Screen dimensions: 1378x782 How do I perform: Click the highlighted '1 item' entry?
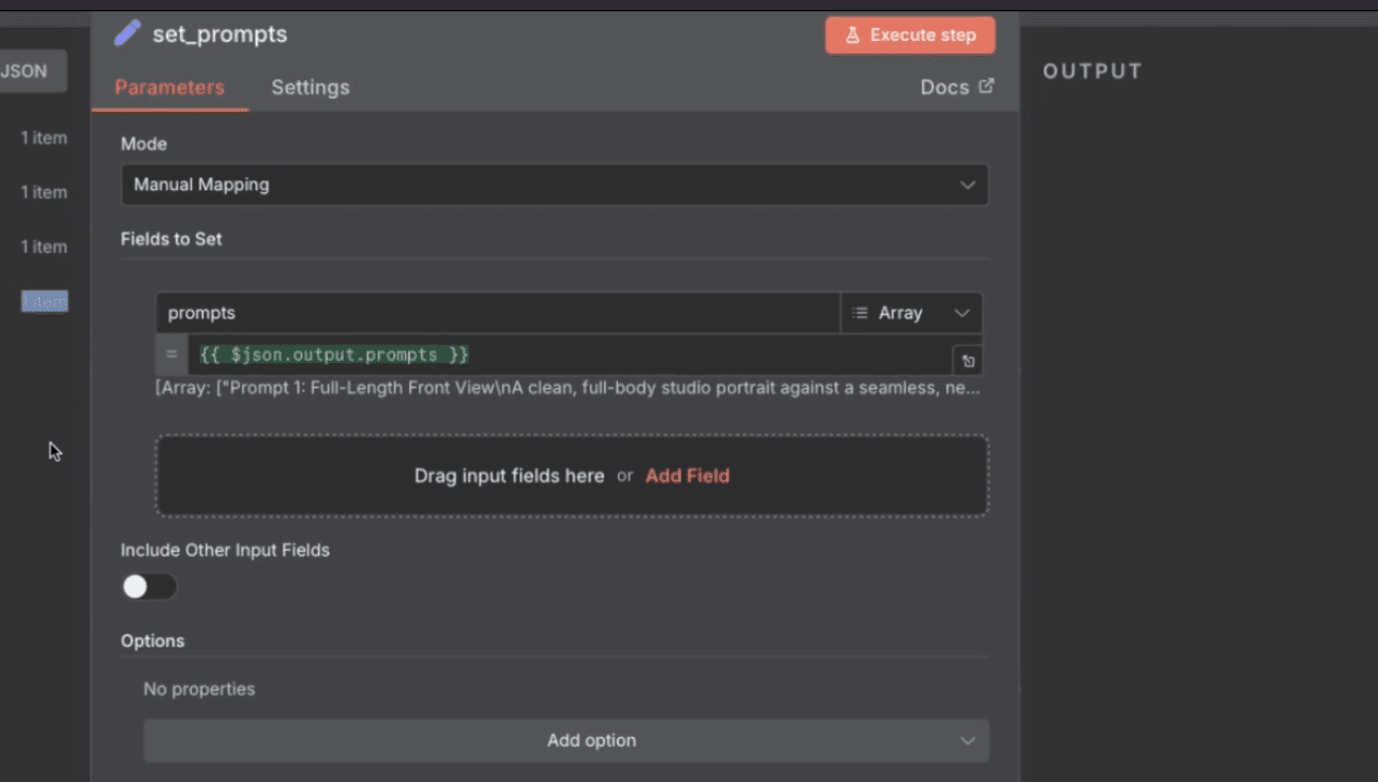click(x=44, y=301)
